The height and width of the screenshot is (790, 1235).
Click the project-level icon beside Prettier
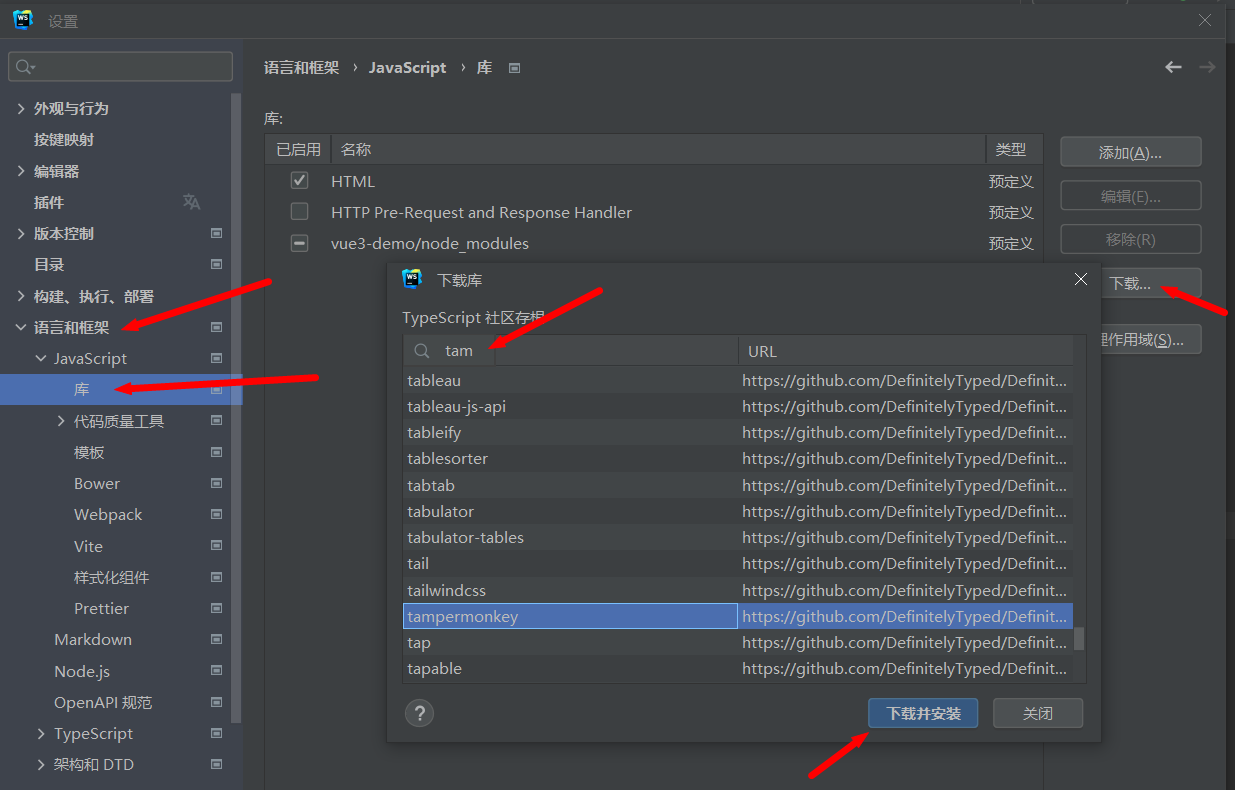216,608
